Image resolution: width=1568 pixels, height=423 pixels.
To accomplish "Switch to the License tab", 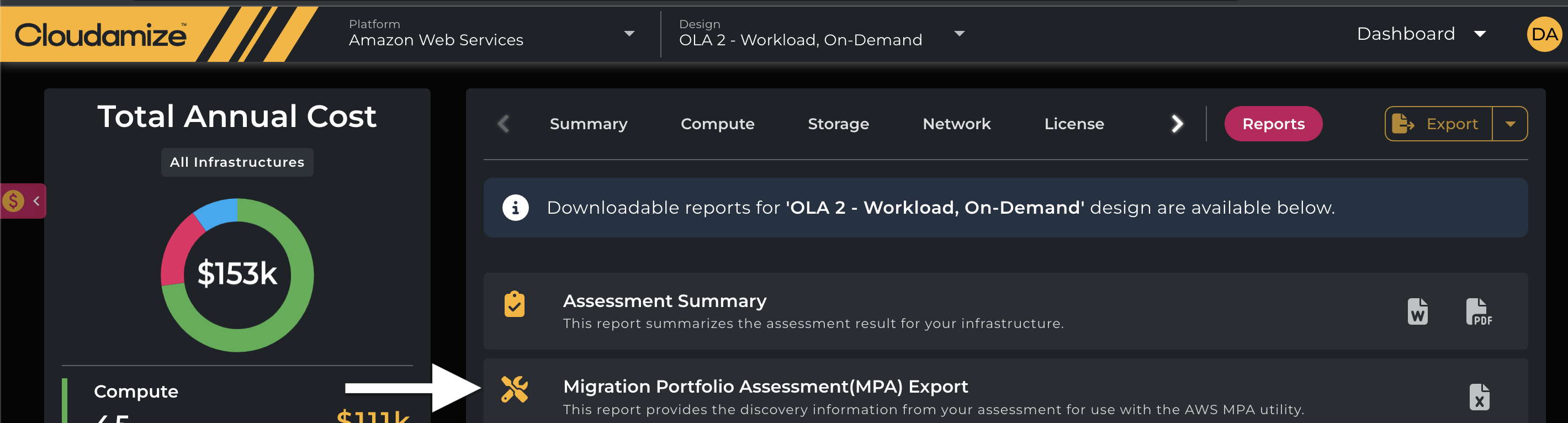I will [1074, 124].
